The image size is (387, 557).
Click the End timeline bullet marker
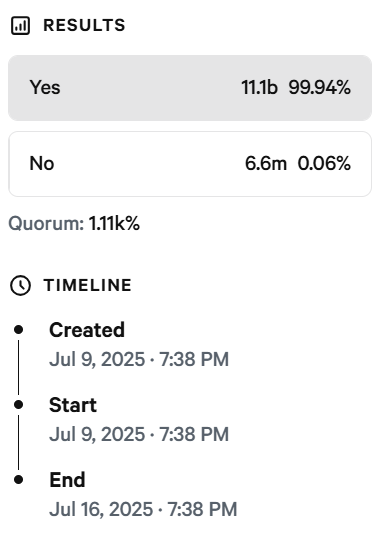tap(18, 480)
